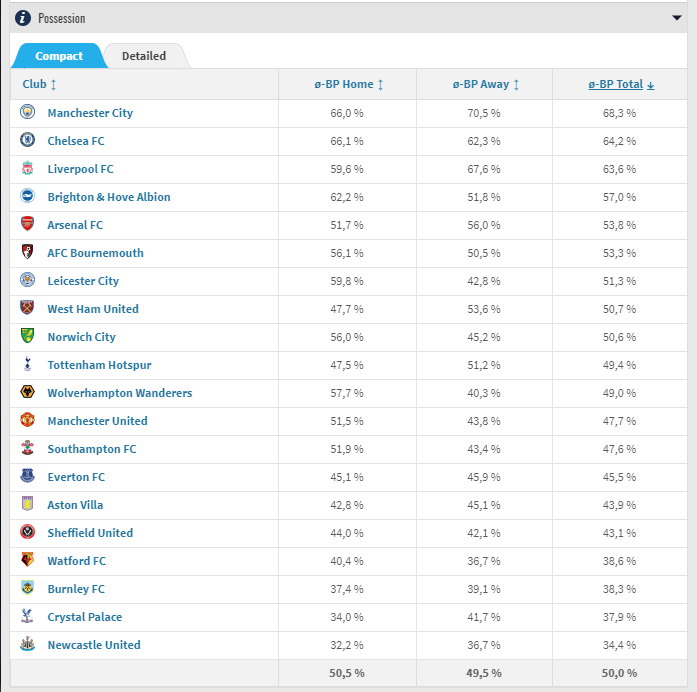
Task: Collapse the Possession box arrow
Action: tap(677, 18)
